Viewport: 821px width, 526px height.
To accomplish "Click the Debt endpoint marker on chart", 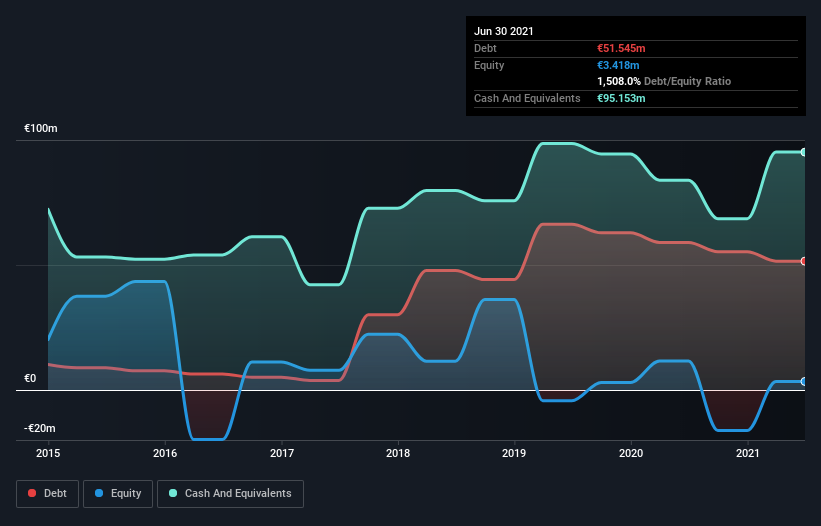I will 804,261.
